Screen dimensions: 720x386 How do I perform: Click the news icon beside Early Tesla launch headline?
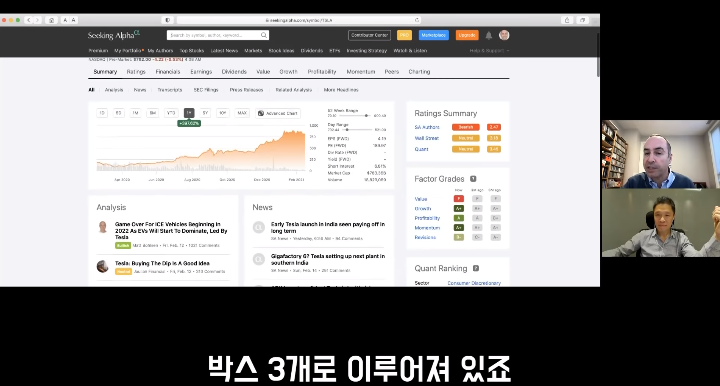click(x=259, y=227)
